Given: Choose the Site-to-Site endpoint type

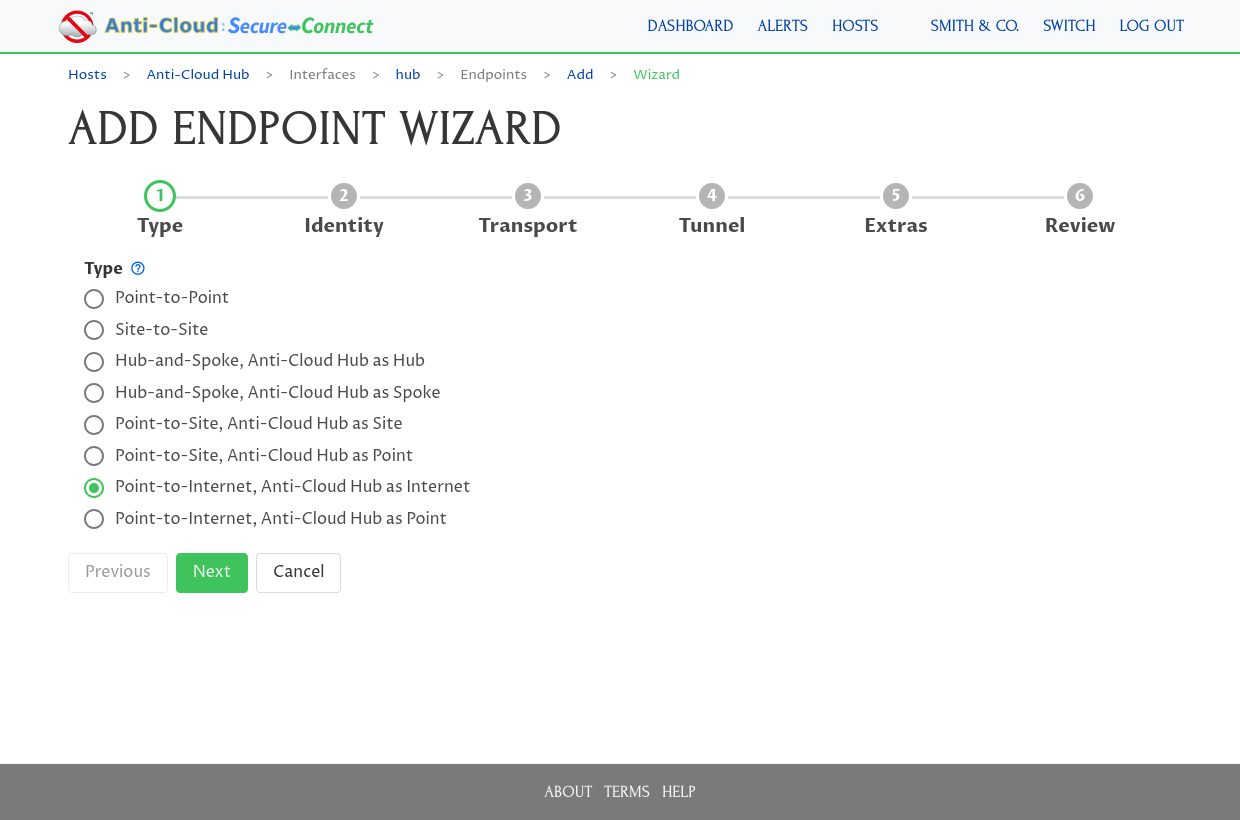Looking at the screenshot, I should point(94,330).
